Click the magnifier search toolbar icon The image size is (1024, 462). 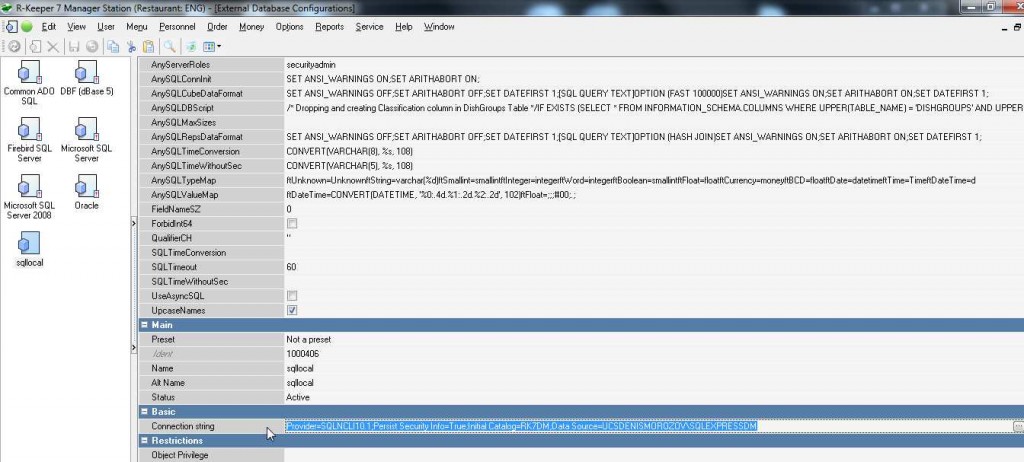pyautogui.click(x=169, y=46)
